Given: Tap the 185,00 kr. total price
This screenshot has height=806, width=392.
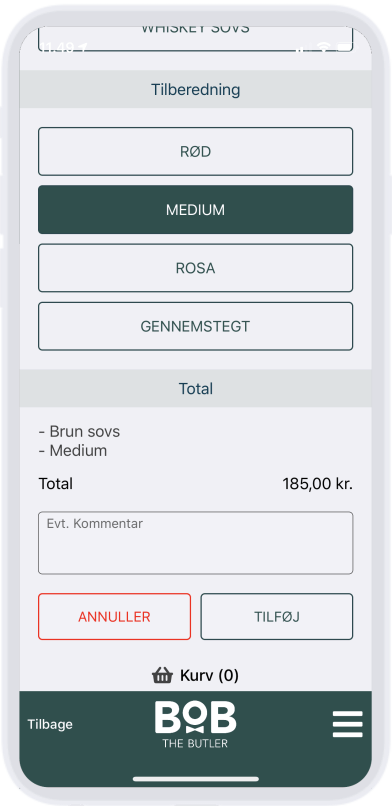Looking at the screenshot, I should point(318,484).
